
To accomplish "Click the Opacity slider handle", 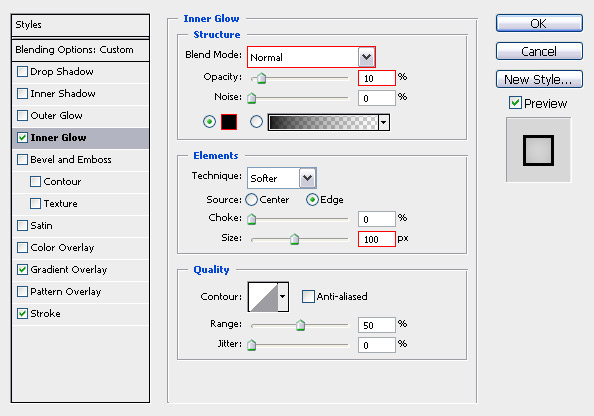I will click(261, 78).
